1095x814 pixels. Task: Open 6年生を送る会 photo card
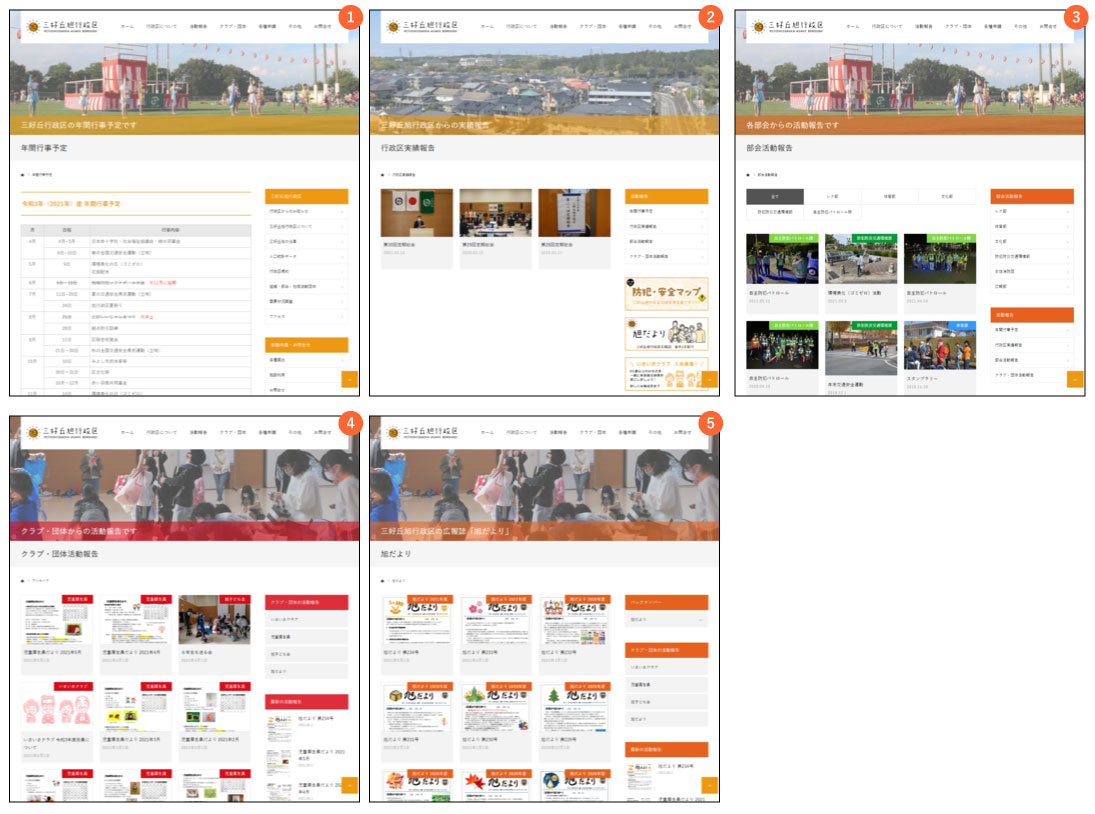tap(214, 633)
